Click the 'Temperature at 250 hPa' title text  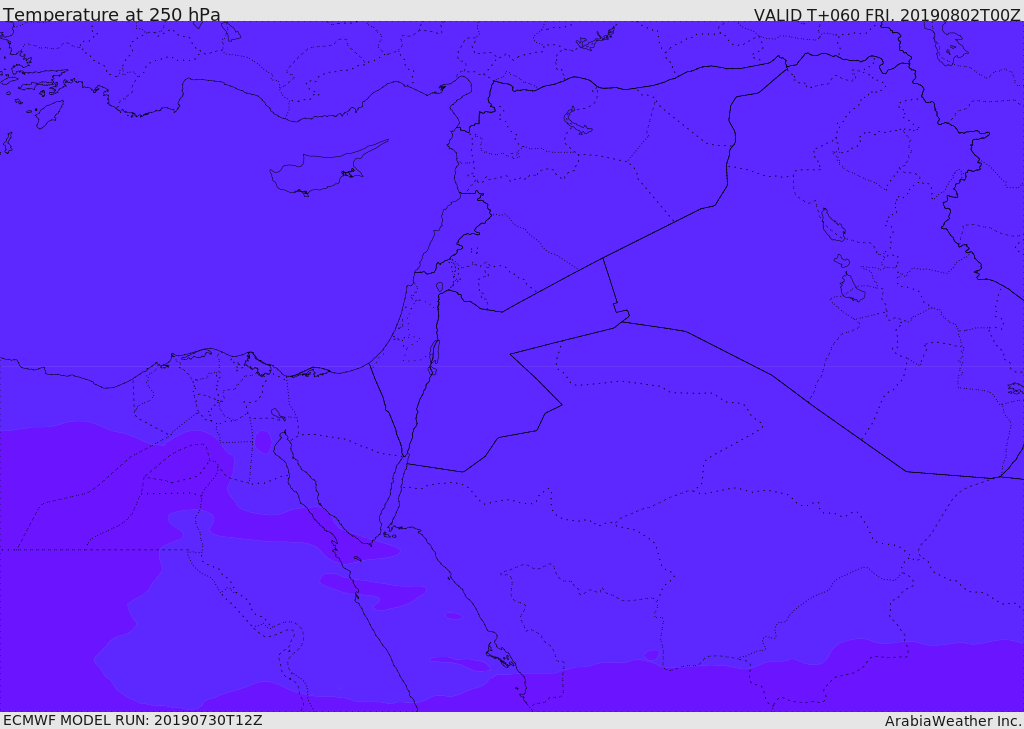(x=112, y=14)
